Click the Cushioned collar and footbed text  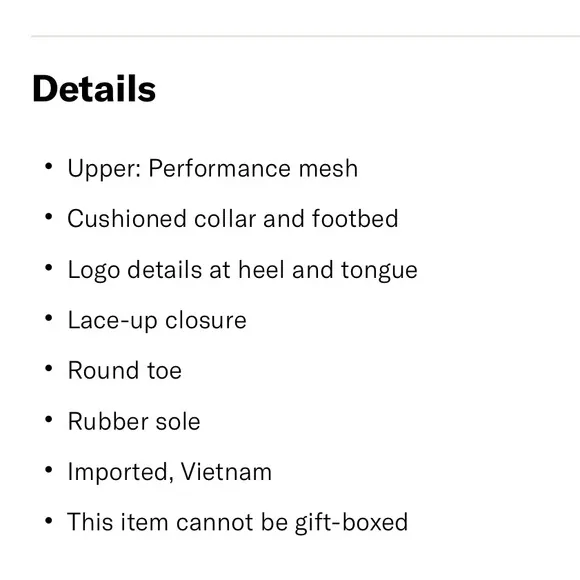[233, 218]
